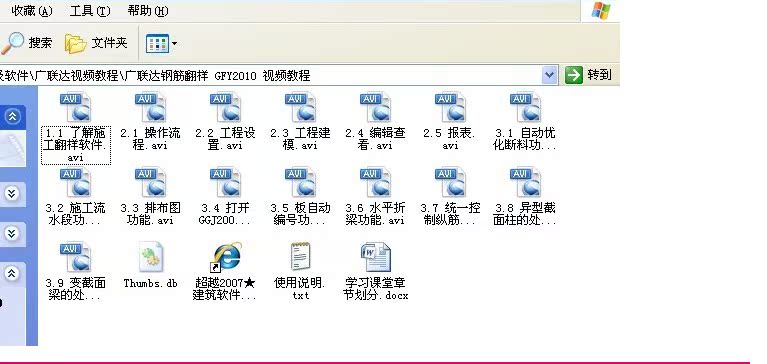
Task: Expand the second sidebar panel chevron
Action: (13, 194)
